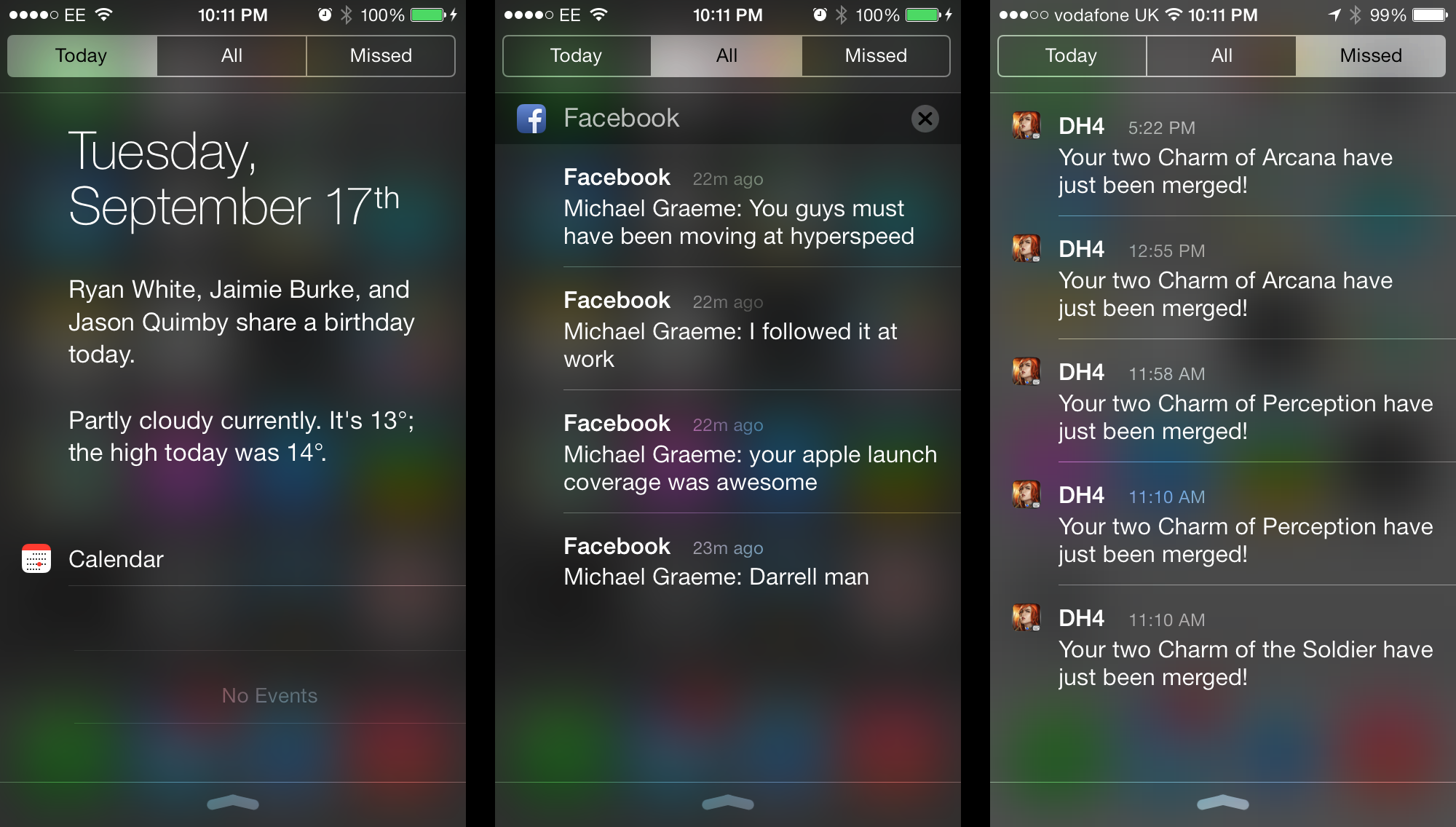Tap the Calendar app icon
The image size is (1456, 827).
tap(37, 557)
